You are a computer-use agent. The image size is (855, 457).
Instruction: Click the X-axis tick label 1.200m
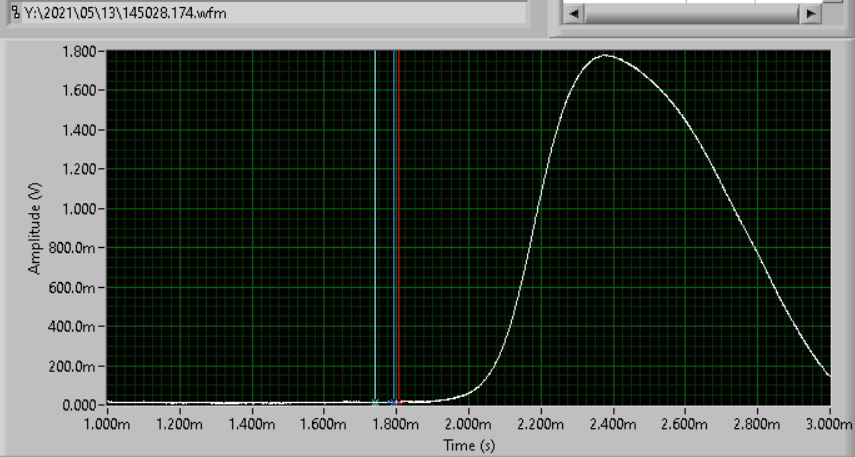point(179,424)
